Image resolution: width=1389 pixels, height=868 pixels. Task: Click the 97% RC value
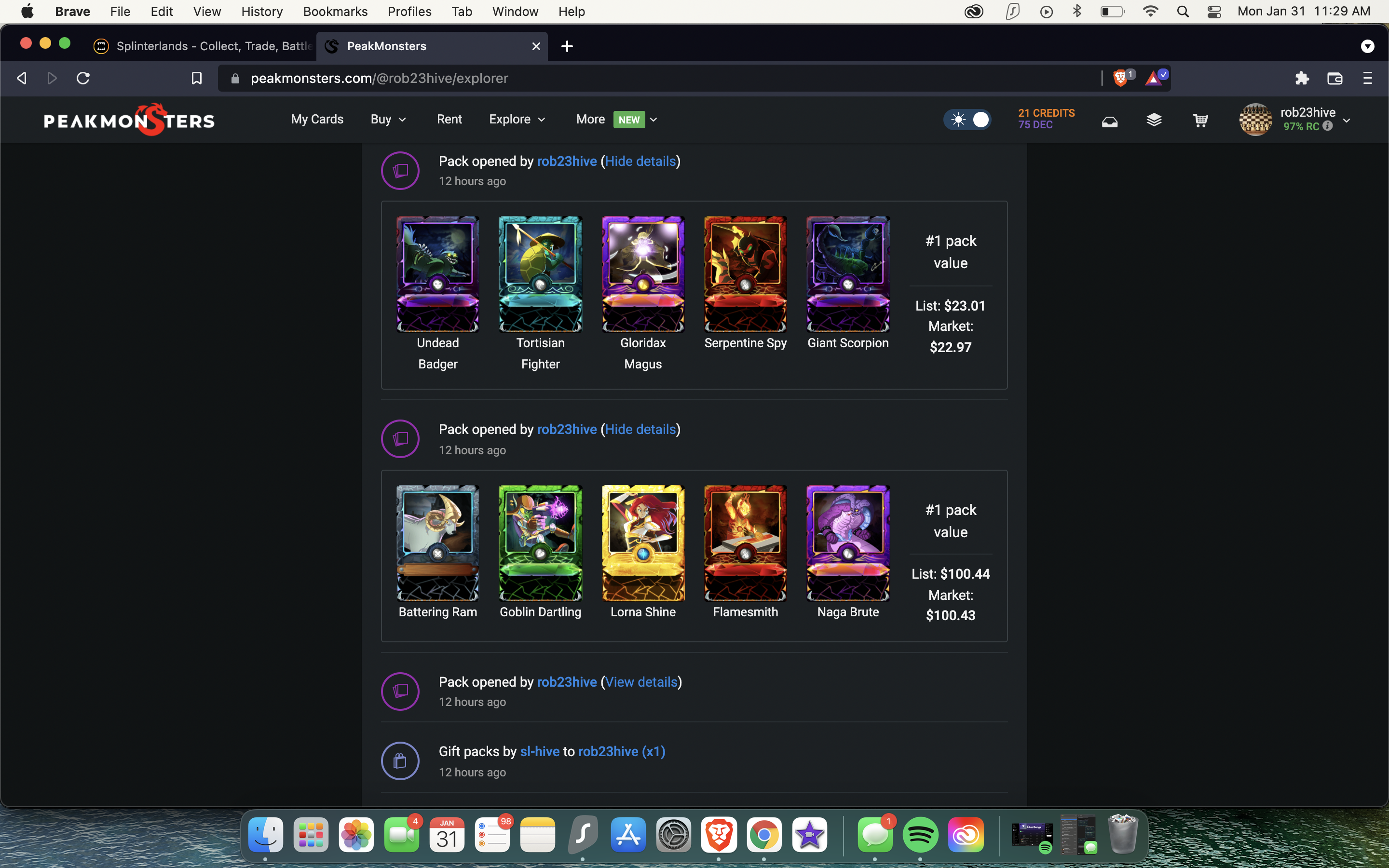pyautogui.click(x=1301, y=126)
